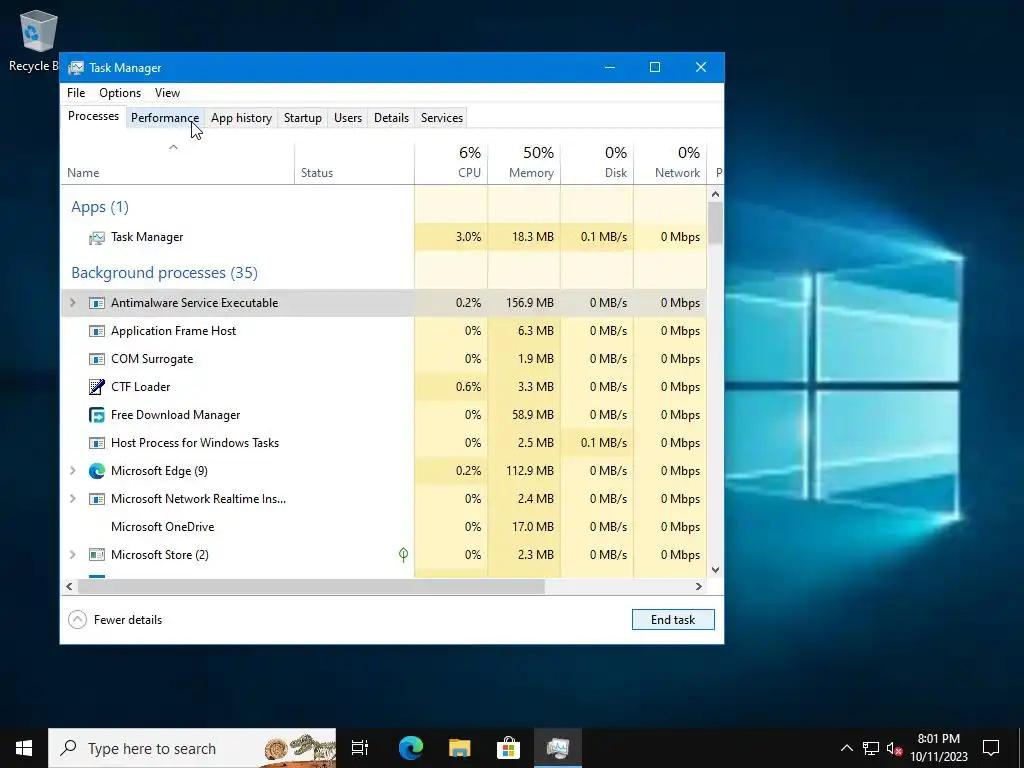Click the Background processes (35) heading
Screen dimensions: 1024x768
(165, 273)
